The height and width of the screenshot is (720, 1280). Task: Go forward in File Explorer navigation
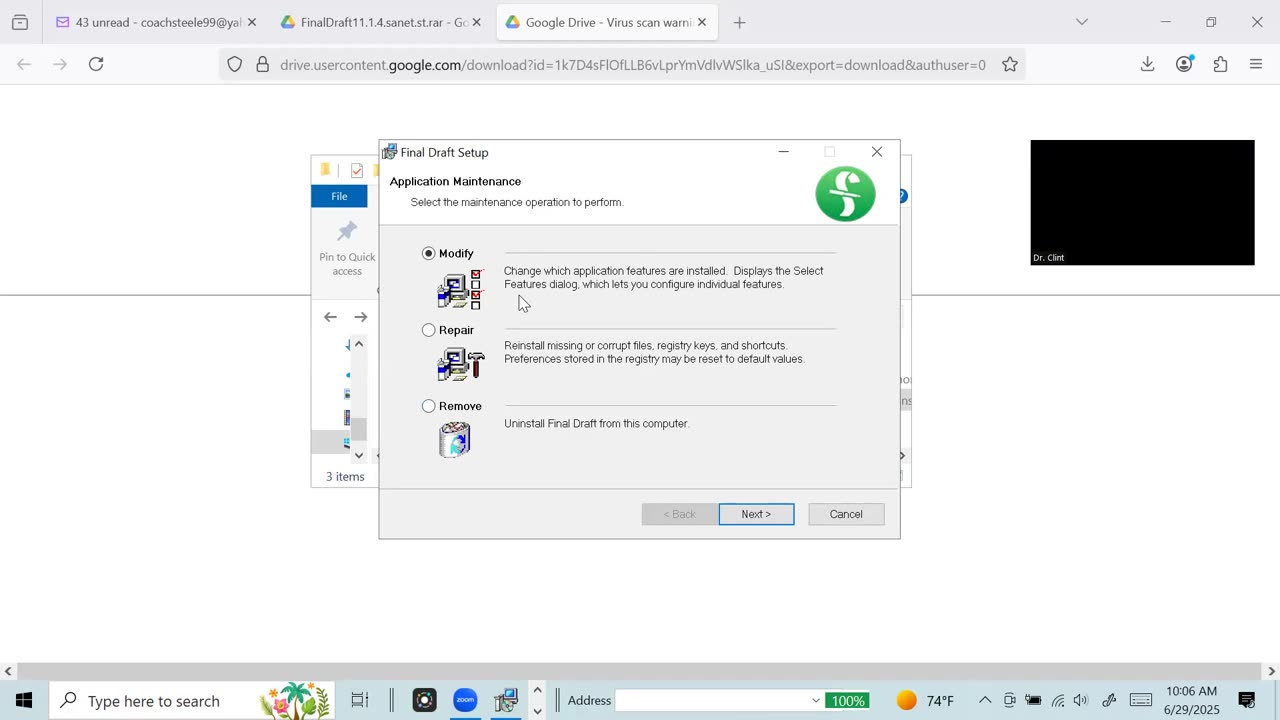point(360,317)
